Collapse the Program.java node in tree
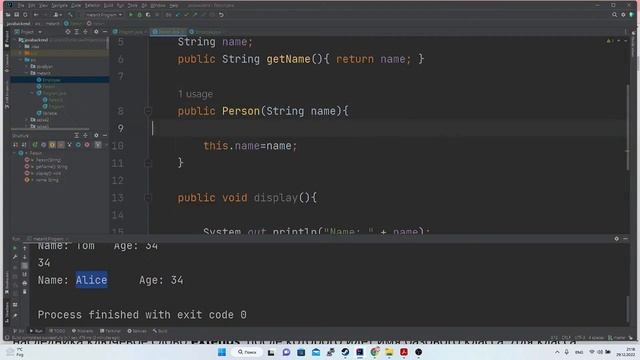The width and height of the screenshot is (640, 360). pyautogui.click(x=32, y=93)
